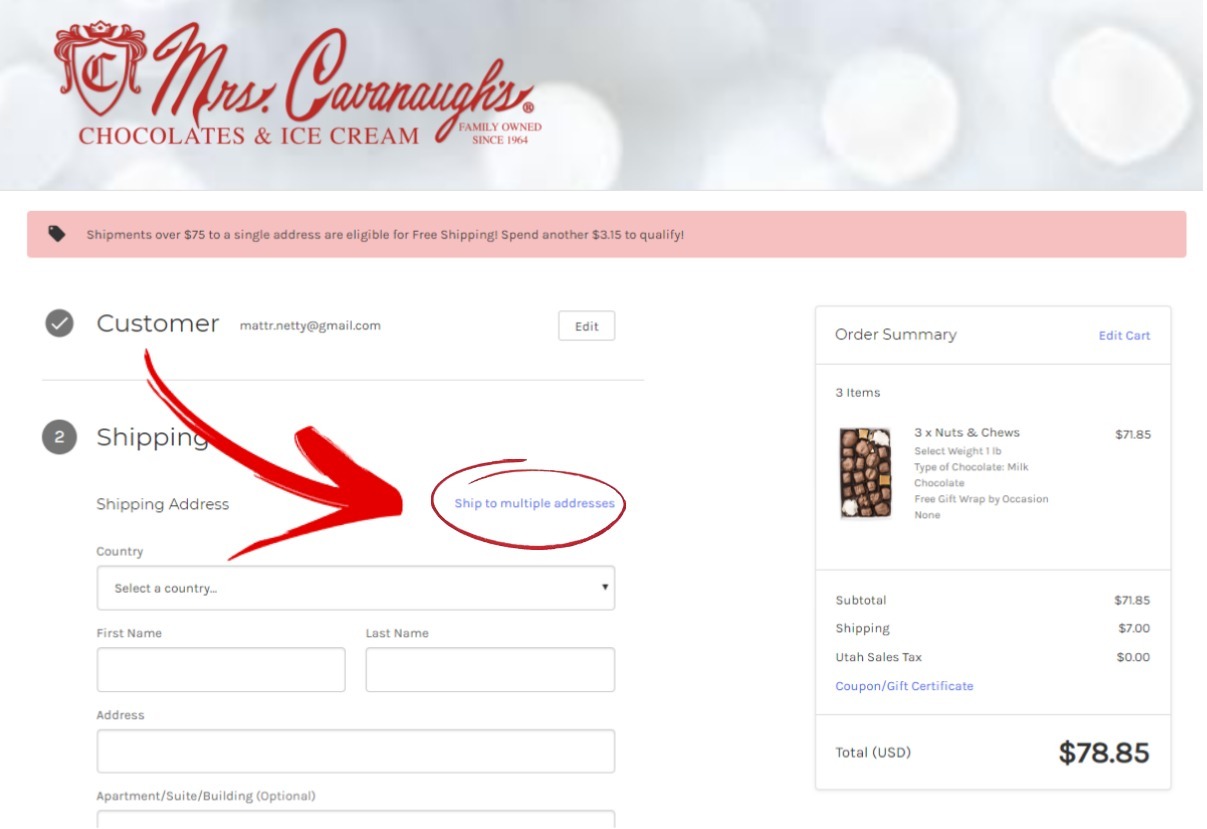Open the Edit Cart link
The height and width of the screenshot is (829, 1207).
pyautogui.click(x=1124, y=336)
